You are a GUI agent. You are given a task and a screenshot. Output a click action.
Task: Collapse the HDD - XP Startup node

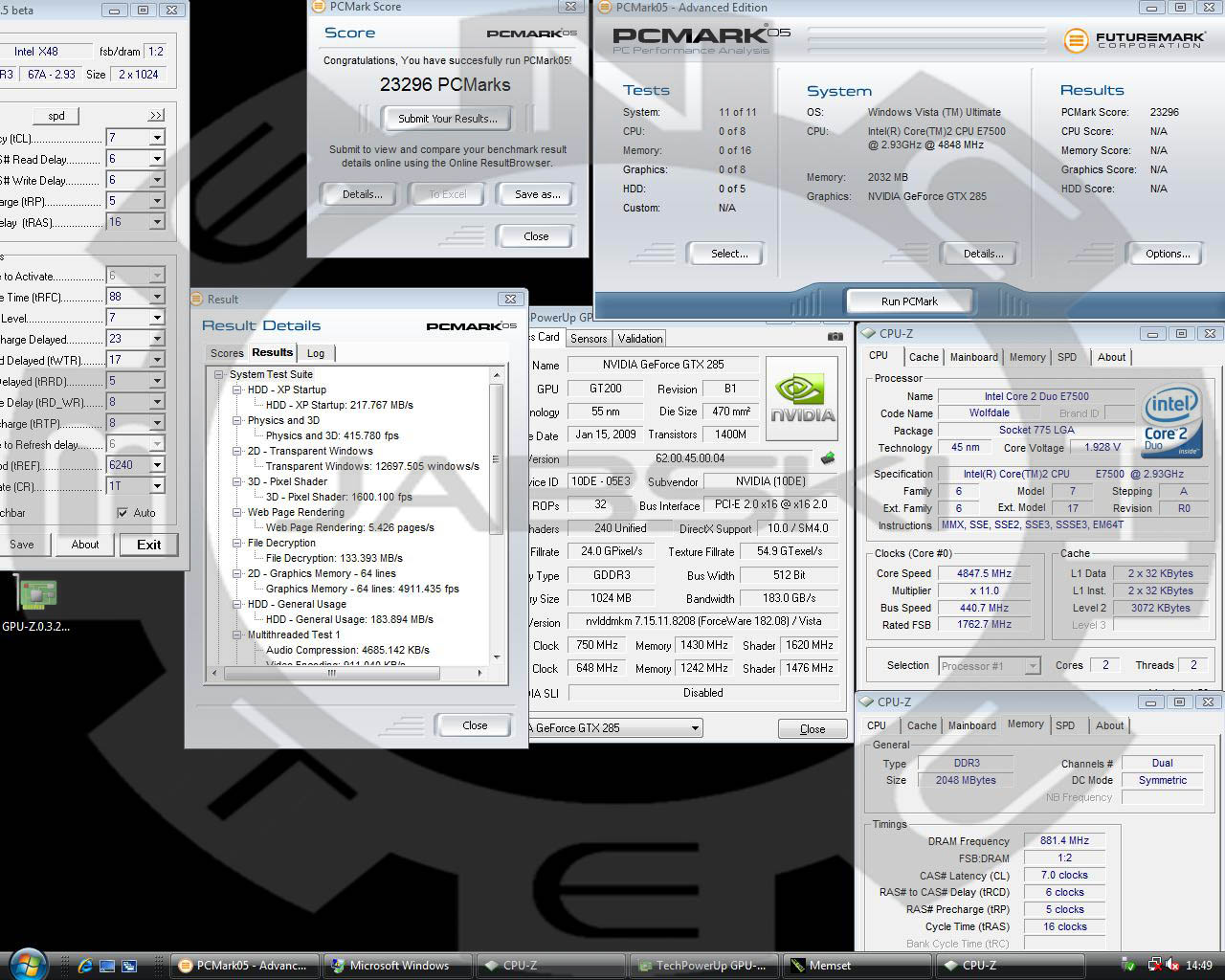tap(237, 390)
